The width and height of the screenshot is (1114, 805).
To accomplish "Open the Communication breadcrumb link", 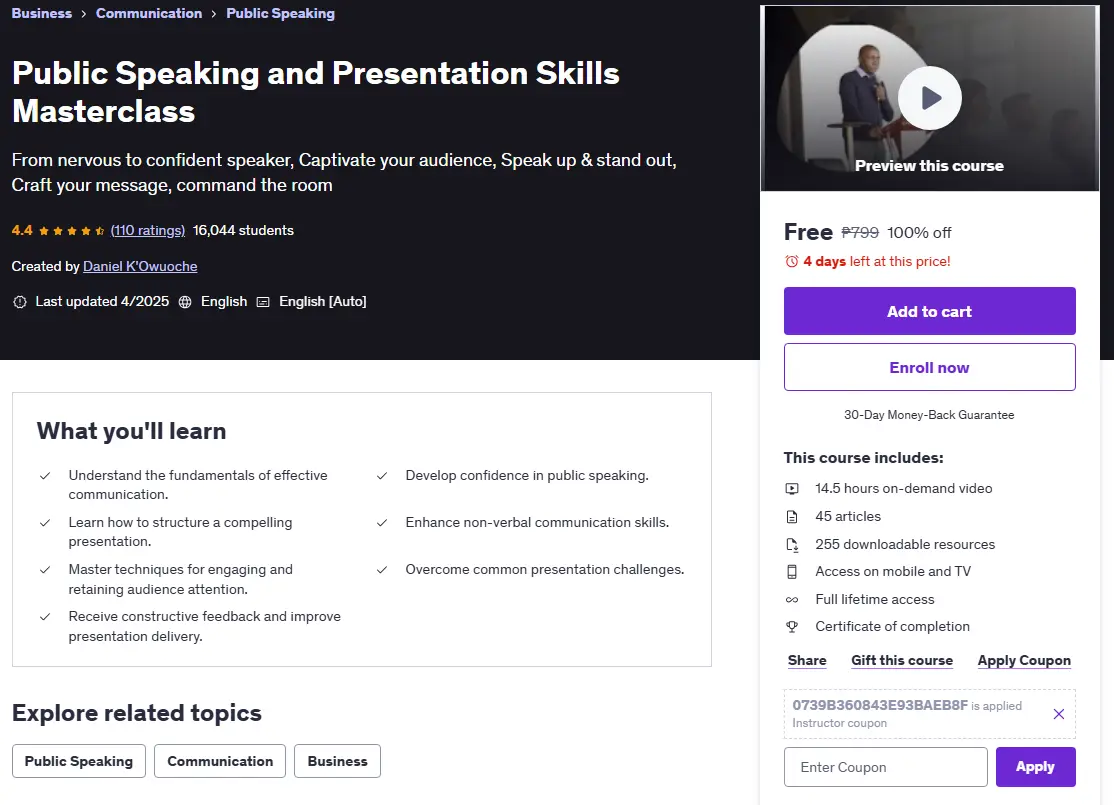I will tap(149, 13).
